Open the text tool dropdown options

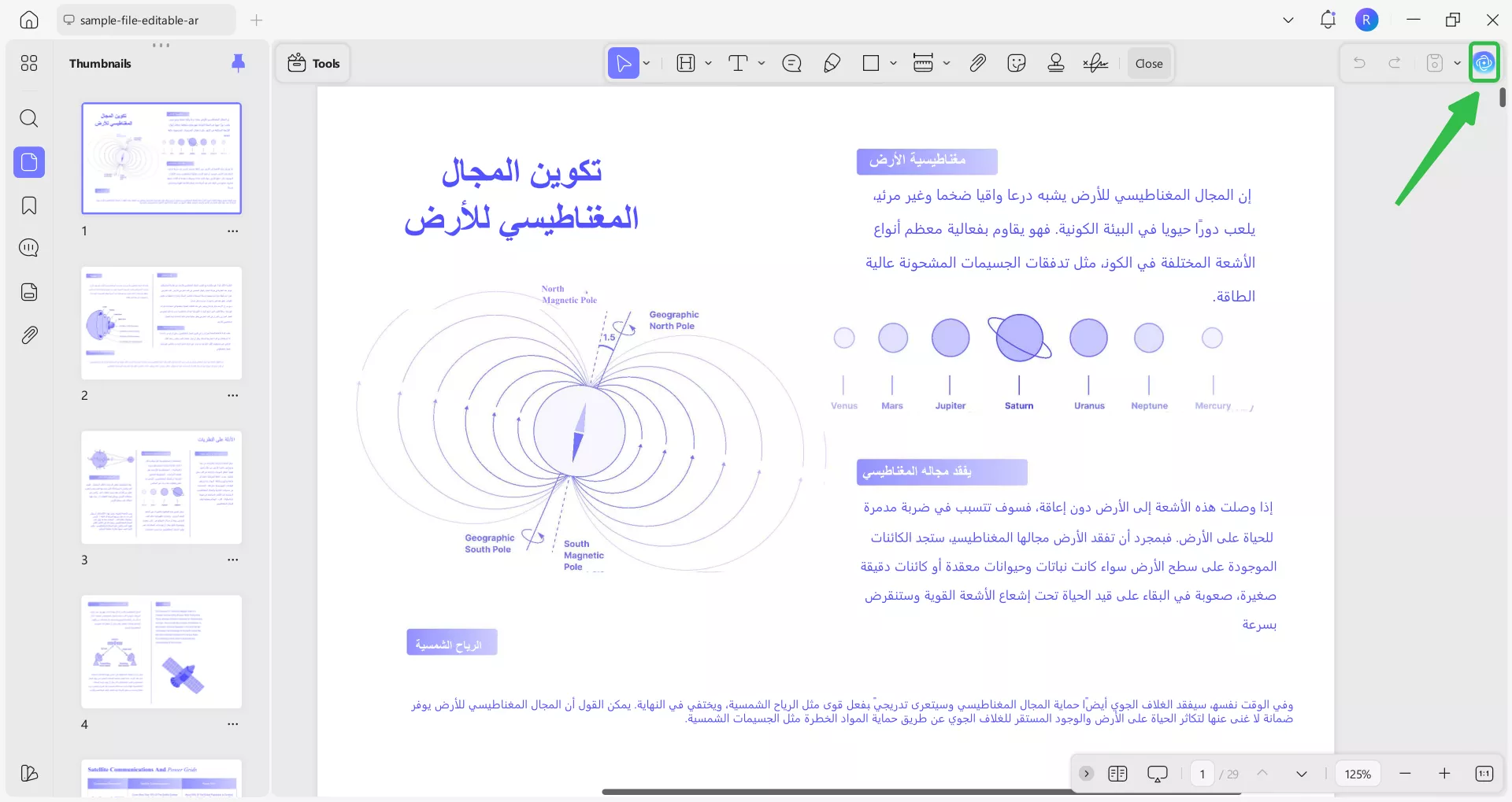761,63
